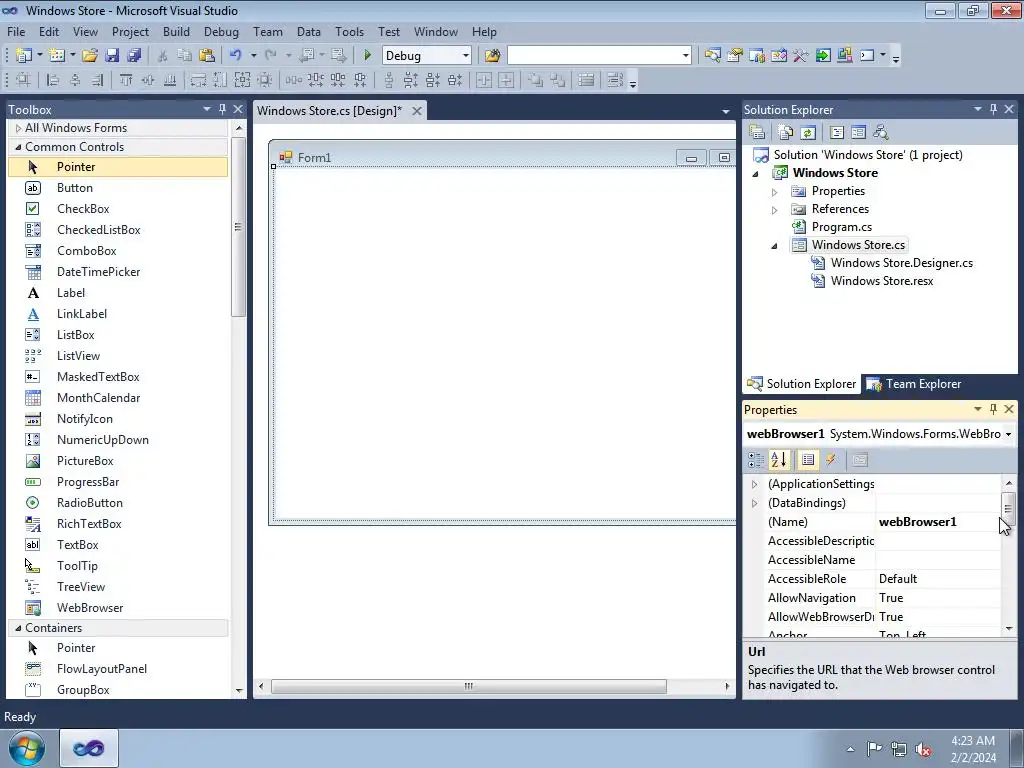Click the (Name) property value webBrowser1
This screenshot has width=1024, height=768.
tap(938, 522)
